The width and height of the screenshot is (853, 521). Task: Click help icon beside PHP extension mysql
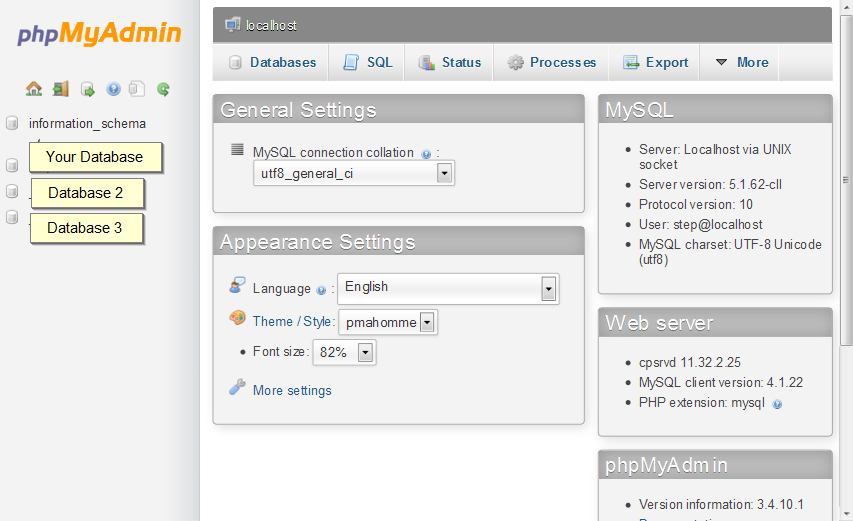tap(777, 404)
